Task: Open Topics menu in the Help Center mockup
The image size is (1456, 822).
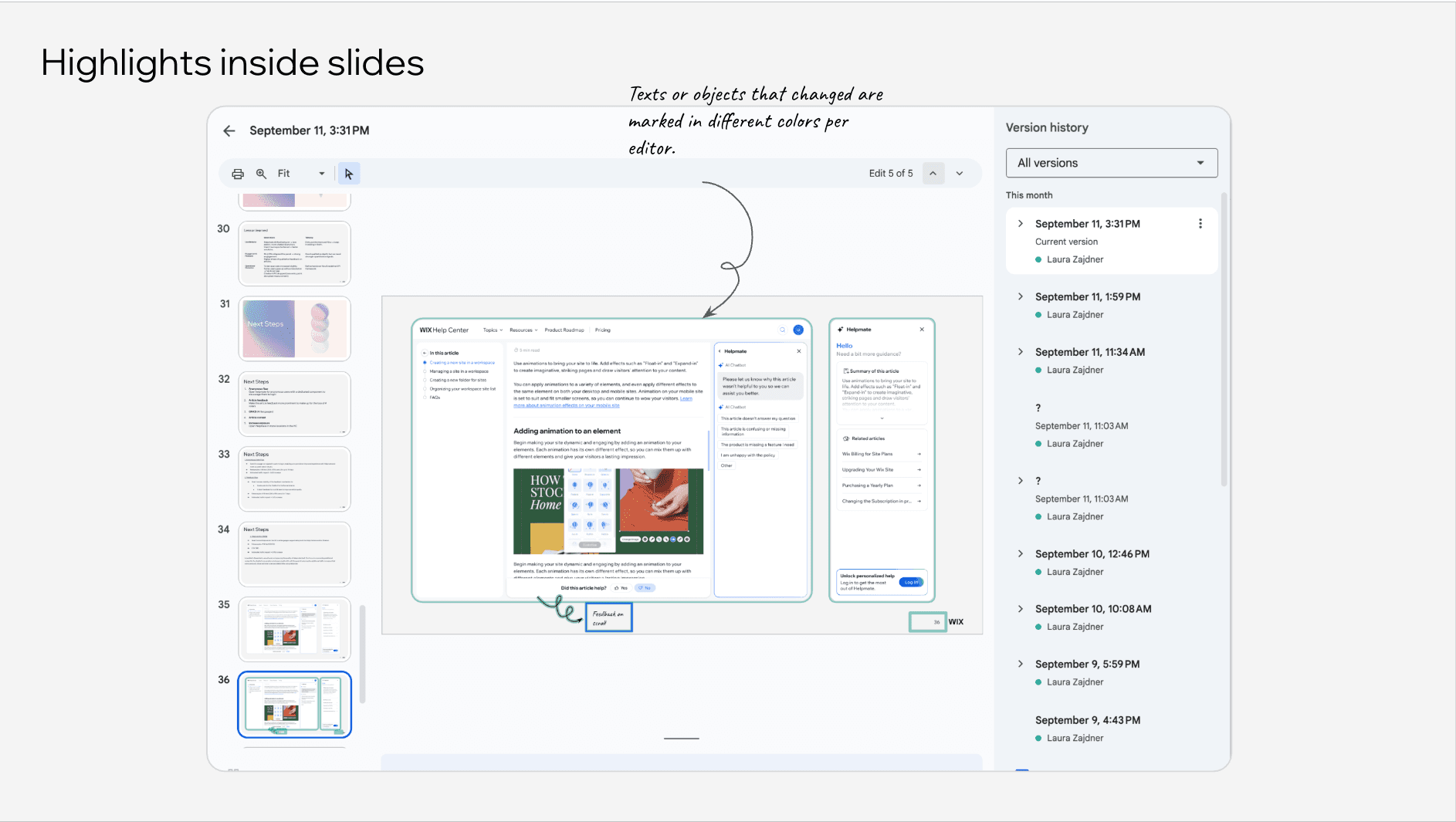Action: click(x=493, y=330)
